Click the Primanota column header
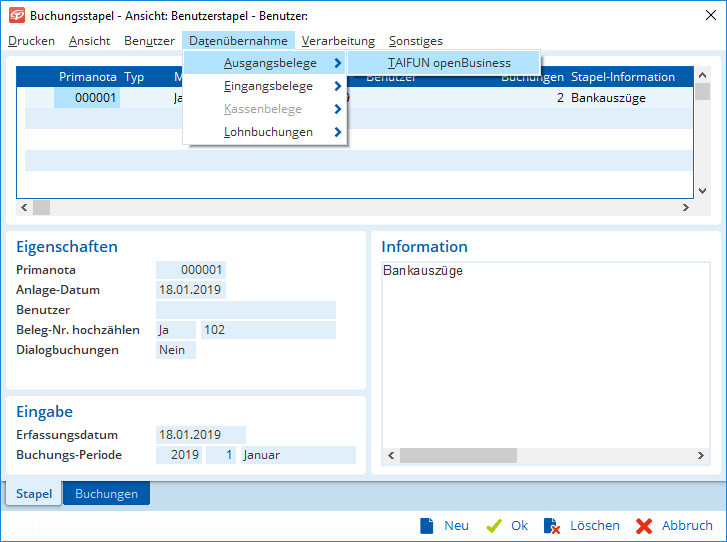727x542 pixels. click(88, 77)
